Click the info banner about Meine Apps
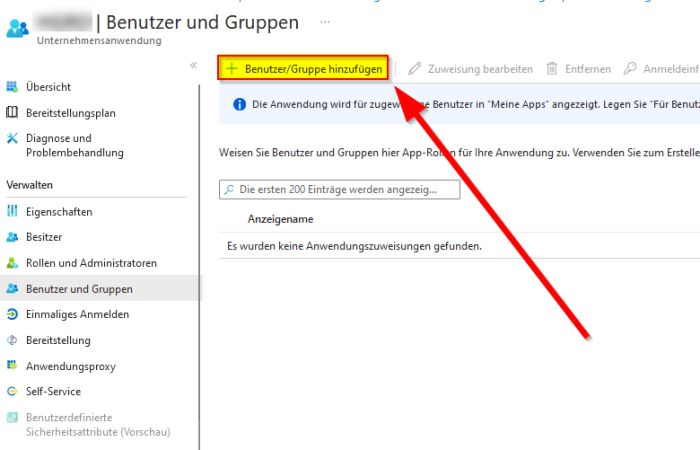700x450 pixels. tap(459, 104)
